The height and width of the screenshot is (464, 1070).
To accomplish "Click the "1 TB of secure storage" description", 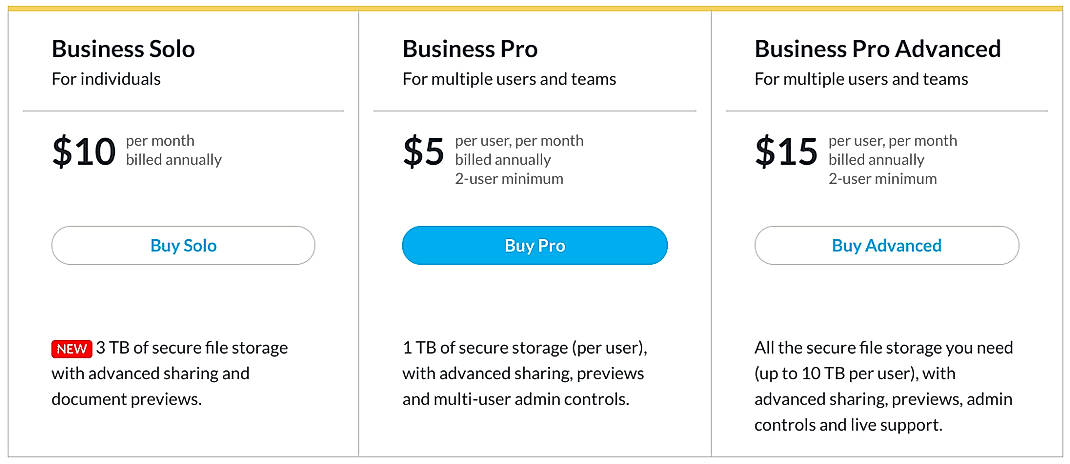I will pos(524,348).
